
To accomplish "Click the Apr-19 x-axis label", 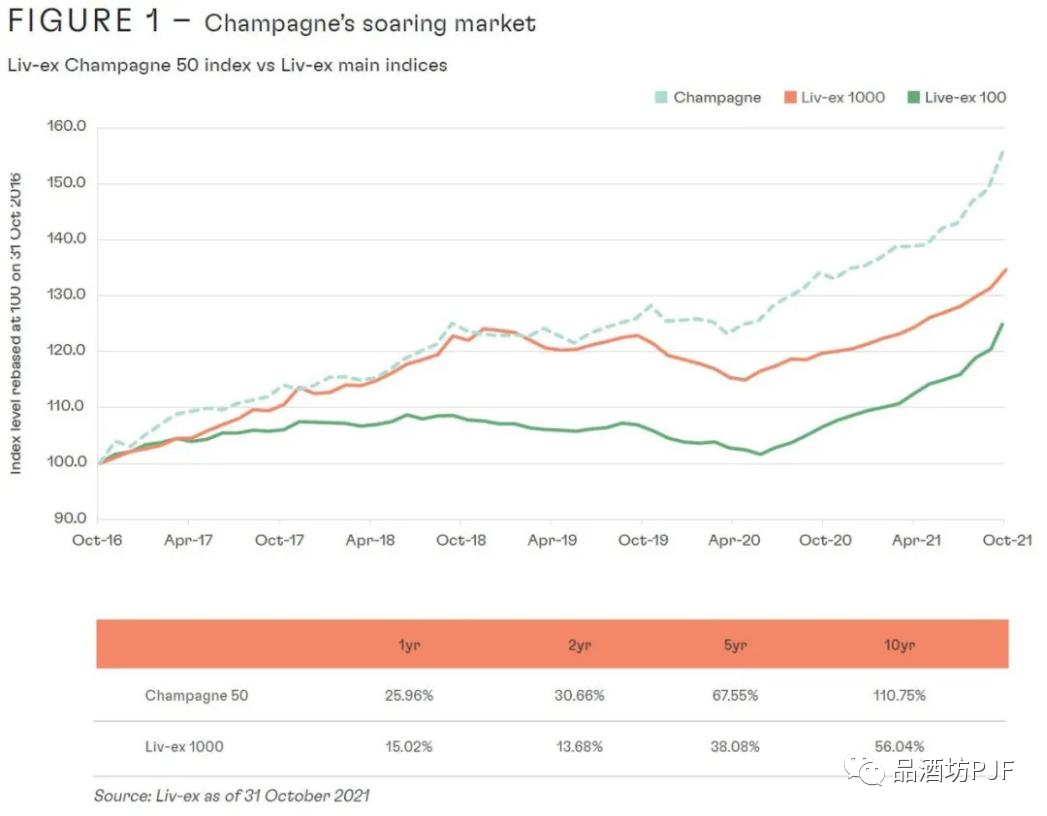I will click(552, 540).
